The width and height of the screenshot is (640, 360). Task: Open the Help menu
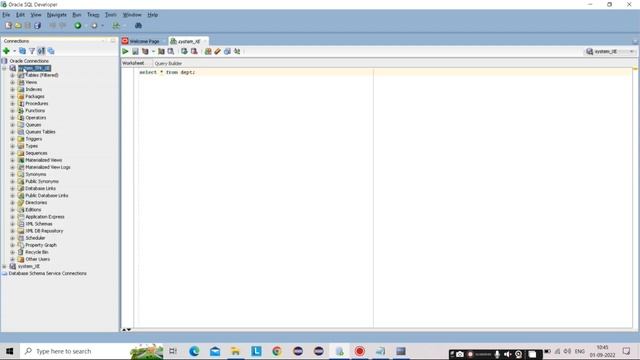click(x=153, y=15)
